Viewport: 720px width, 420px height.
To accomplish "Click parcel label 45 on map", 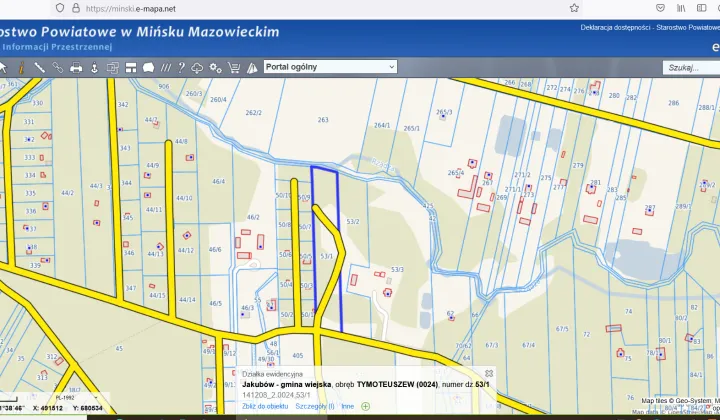I will (119, 348).
